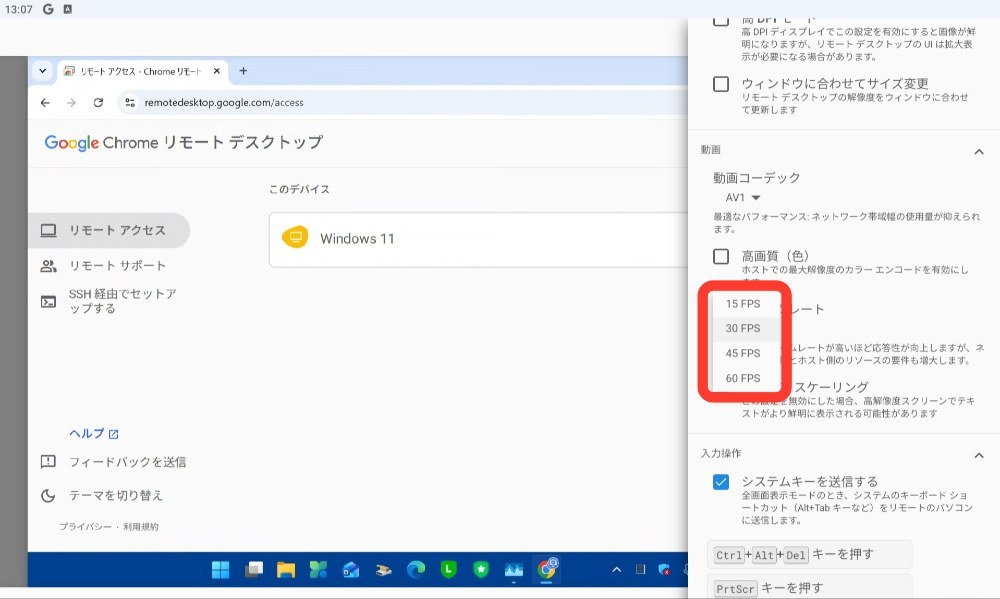1000x599 pixels.
Task: Click the リモート サポート people icon
Action: tap(48, 265)
